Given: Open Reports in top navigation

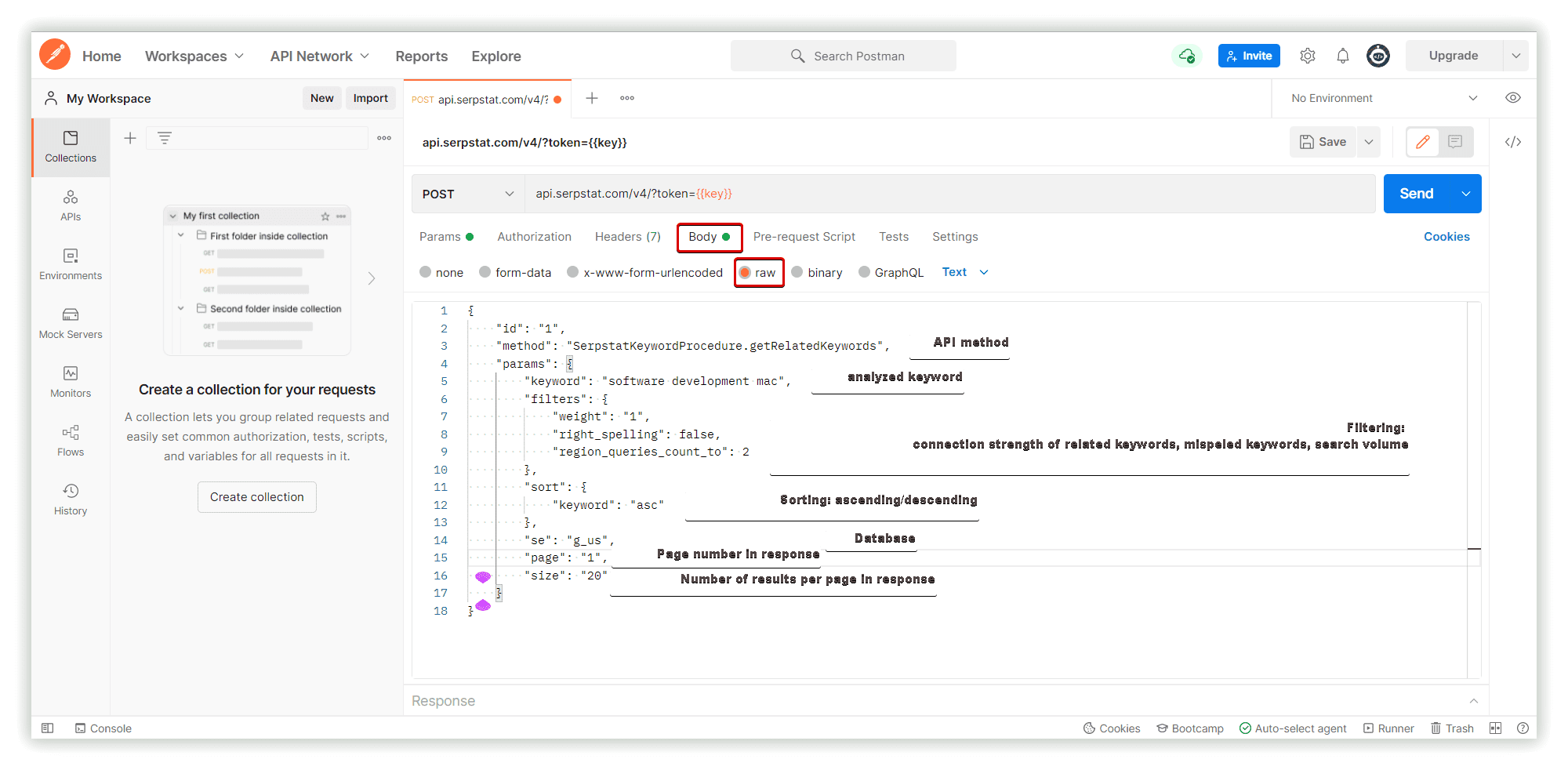Looking at the screenshot, I should click(x=422, y=56).
